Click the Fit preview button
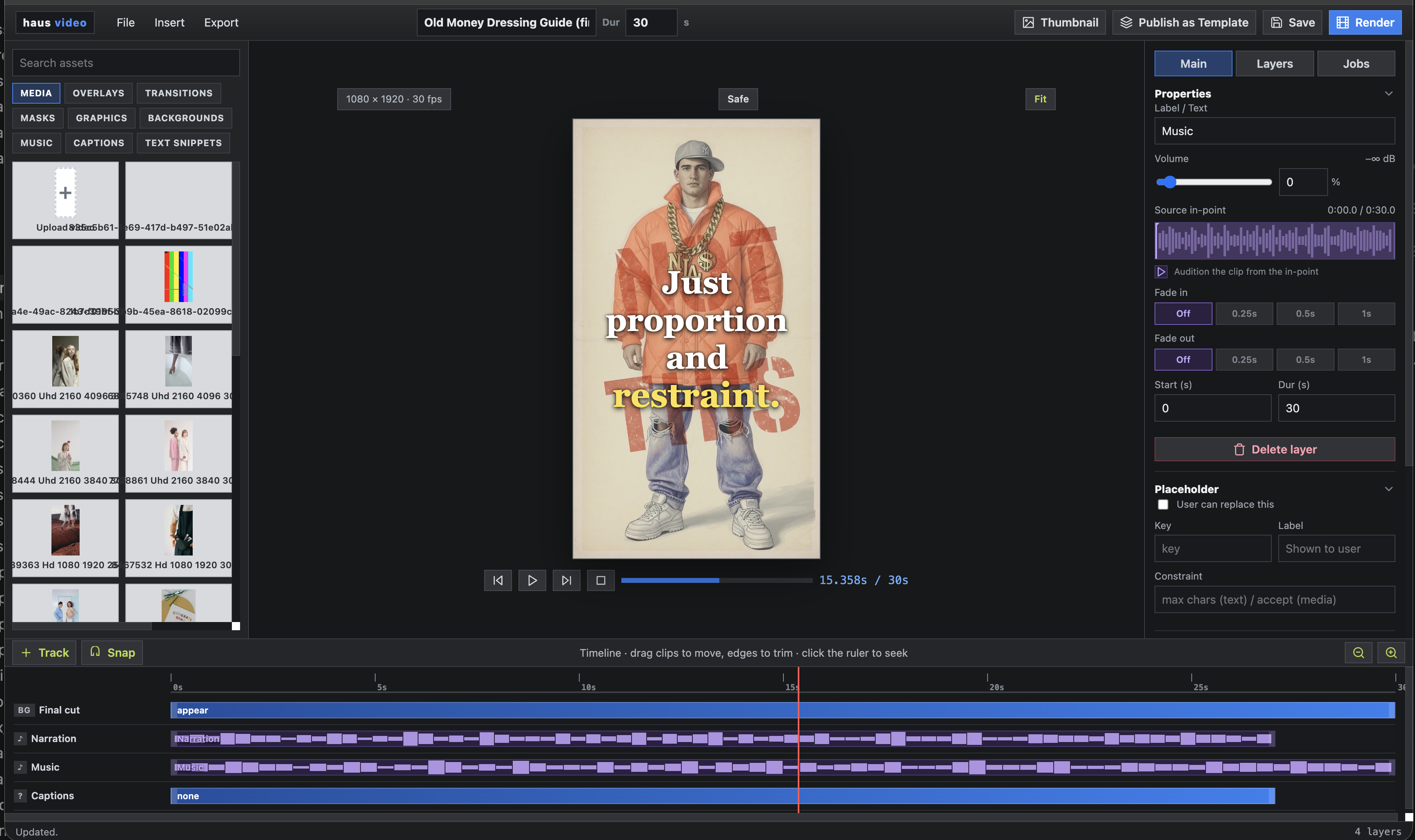The image size is (1415, 840). tap(1040, 99)
